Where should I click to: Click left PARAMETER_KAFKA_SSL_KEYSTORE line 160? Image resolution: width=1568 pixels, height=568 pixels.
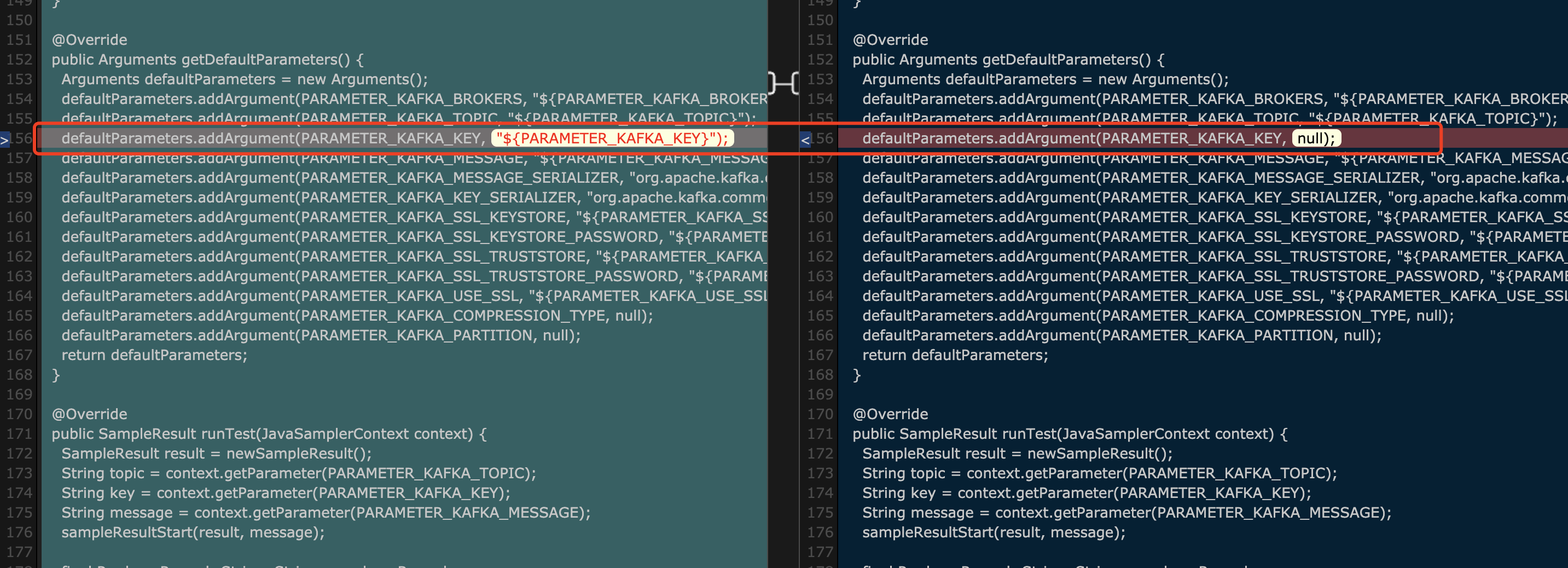coord(414,217)
